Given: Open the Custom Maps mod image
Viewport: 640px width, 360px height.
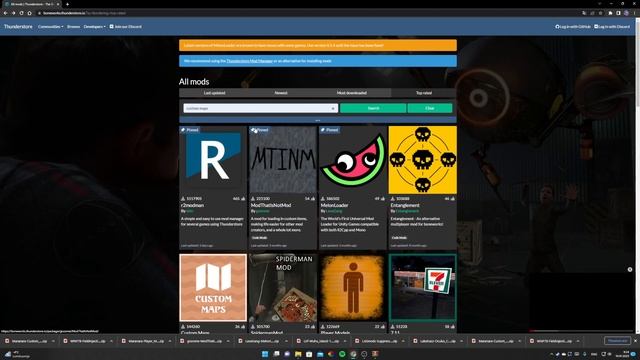Looking at the screenshot, I should point(213,288).
